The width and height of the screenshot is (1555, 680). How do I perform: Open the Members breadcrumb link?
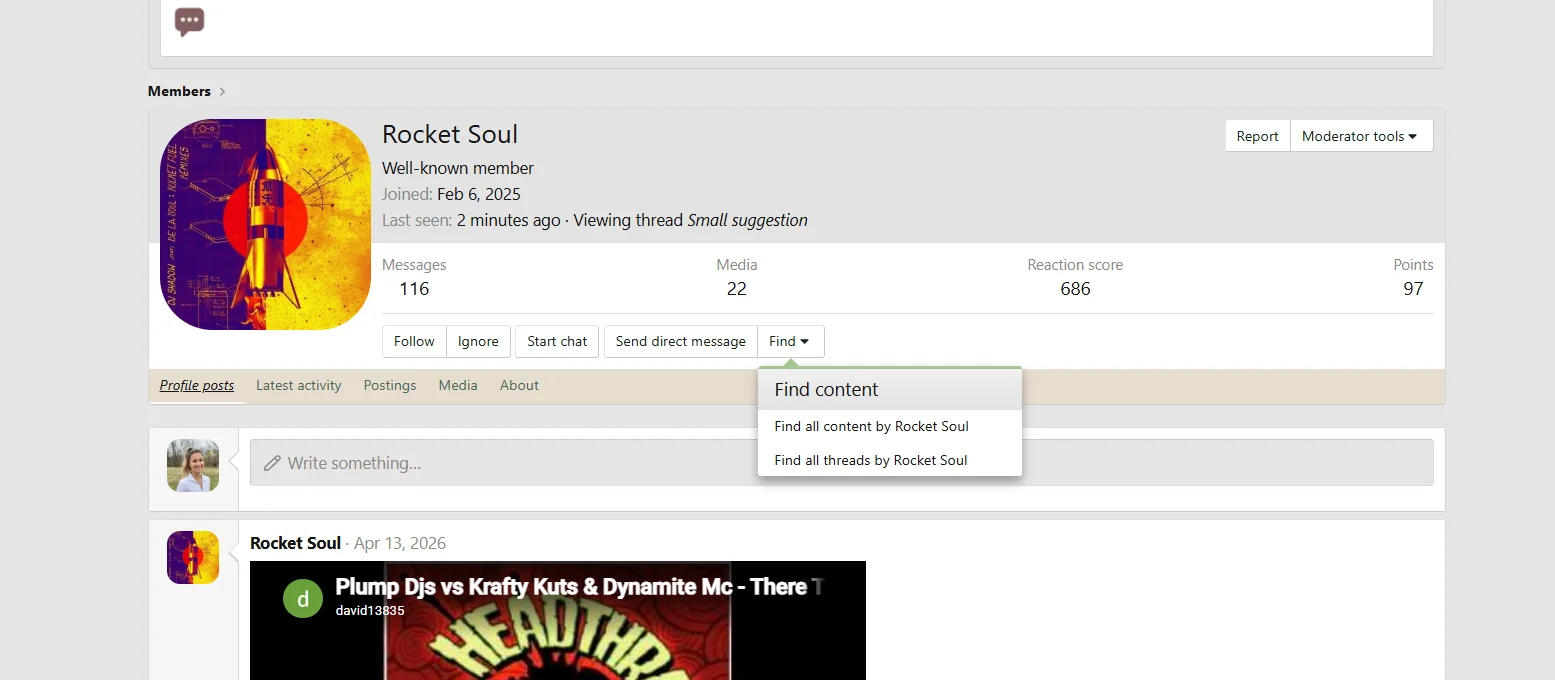click(179, 91)
